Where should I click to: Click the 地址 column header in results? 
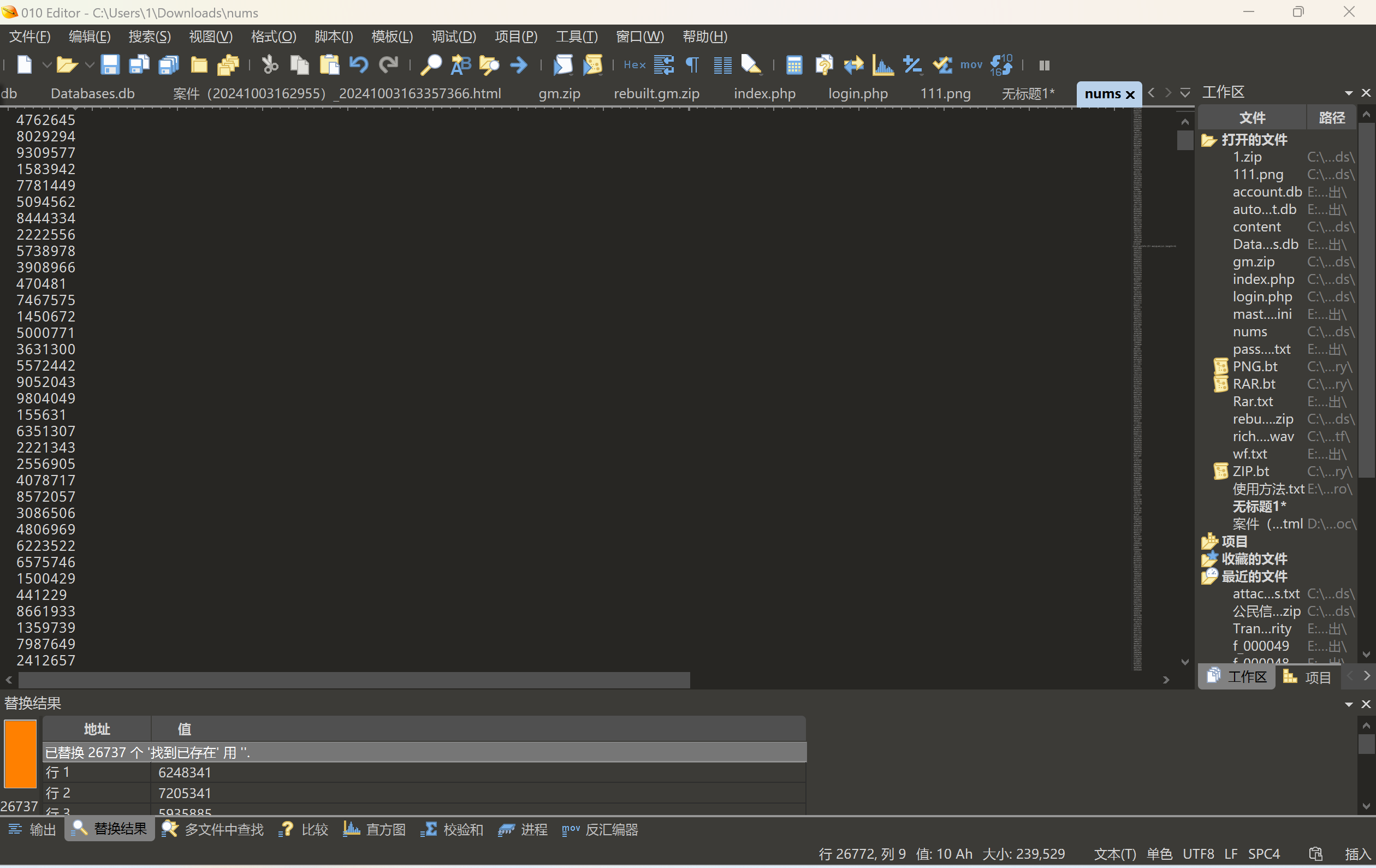click(x=97, y=729)
